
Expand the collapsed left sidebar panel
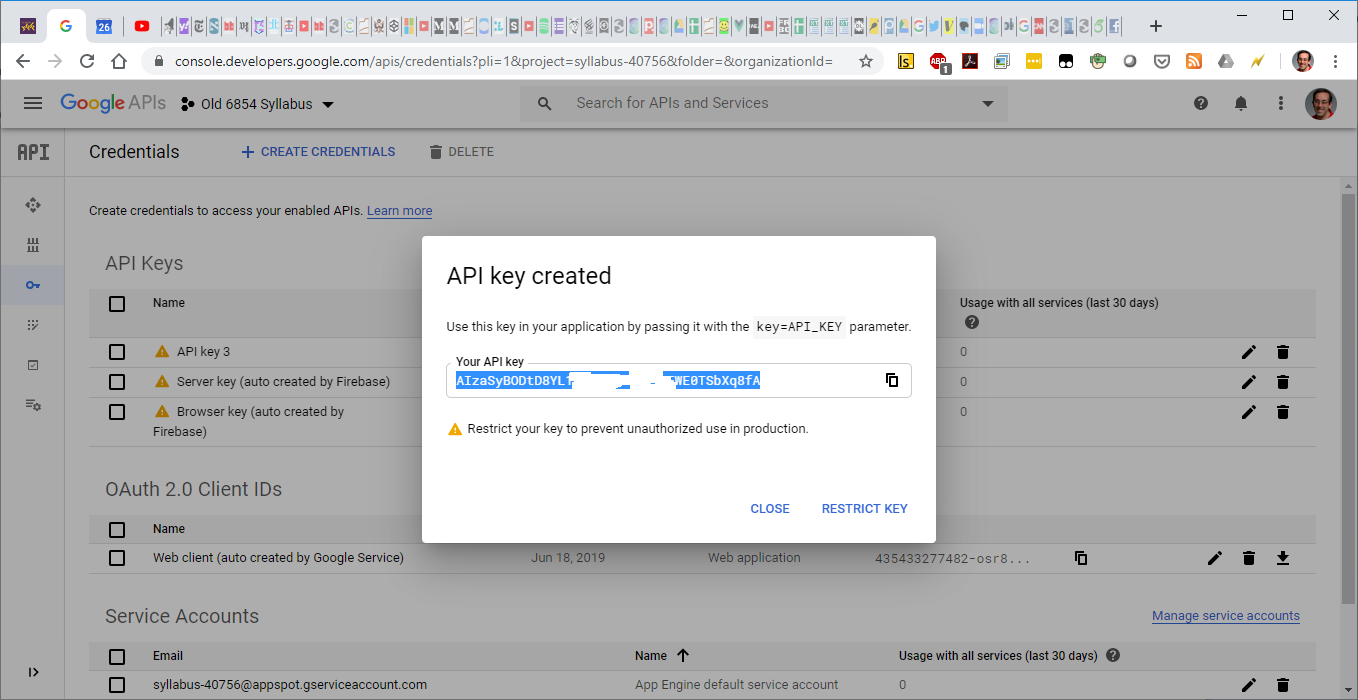click(x=33, y=672)
